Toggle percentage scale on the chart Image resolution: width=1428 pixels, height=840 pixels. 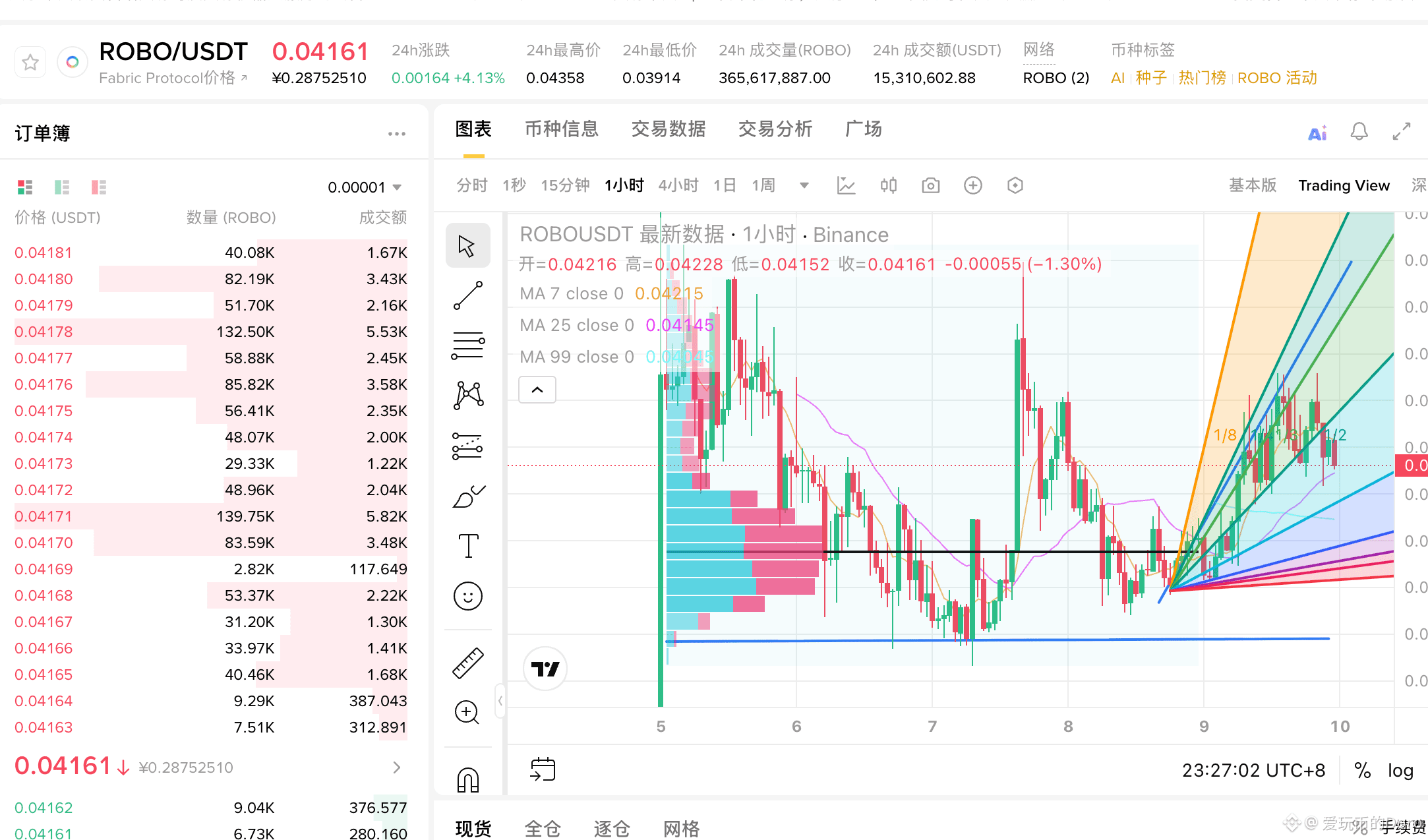(x=1362, y=770)
